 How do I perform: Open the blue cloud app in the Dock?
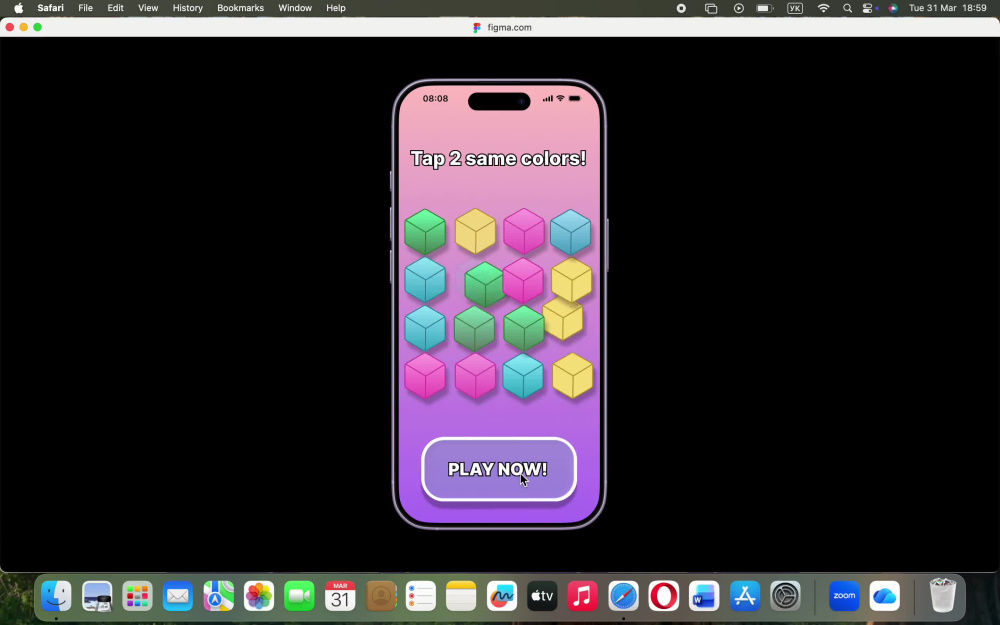point(885,596)
